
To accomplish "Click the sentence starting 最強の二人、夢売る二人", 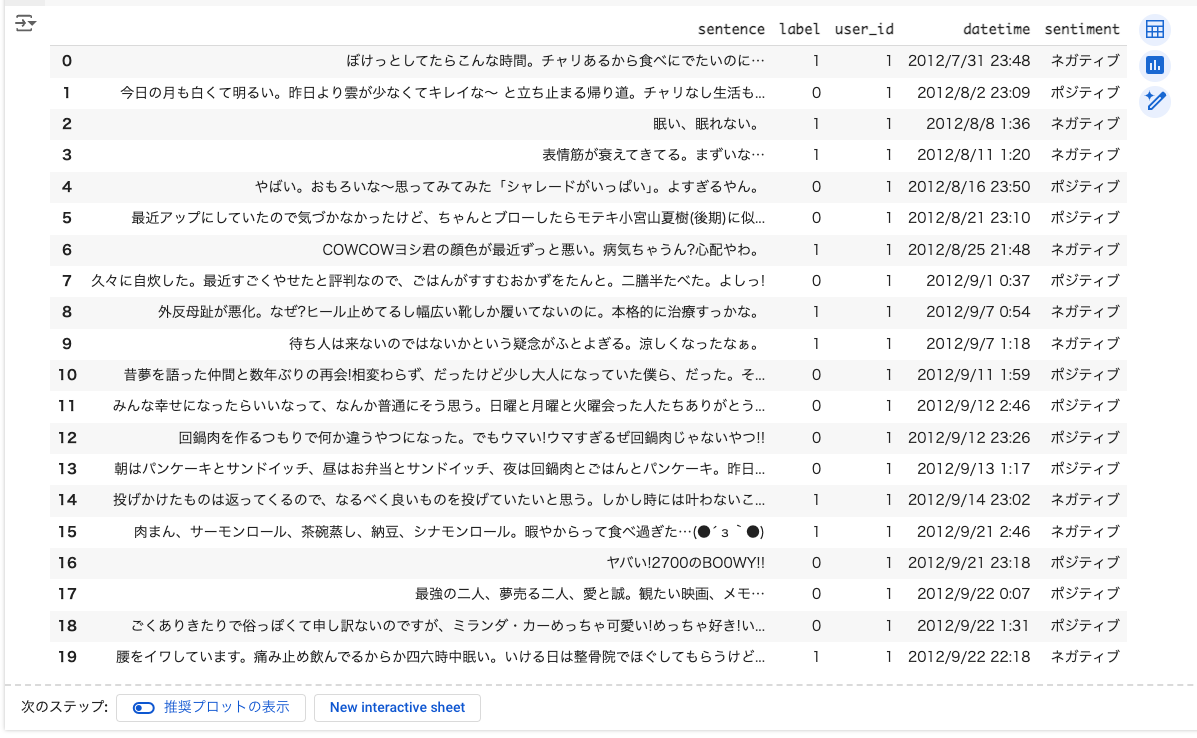I will click(589, 594).
